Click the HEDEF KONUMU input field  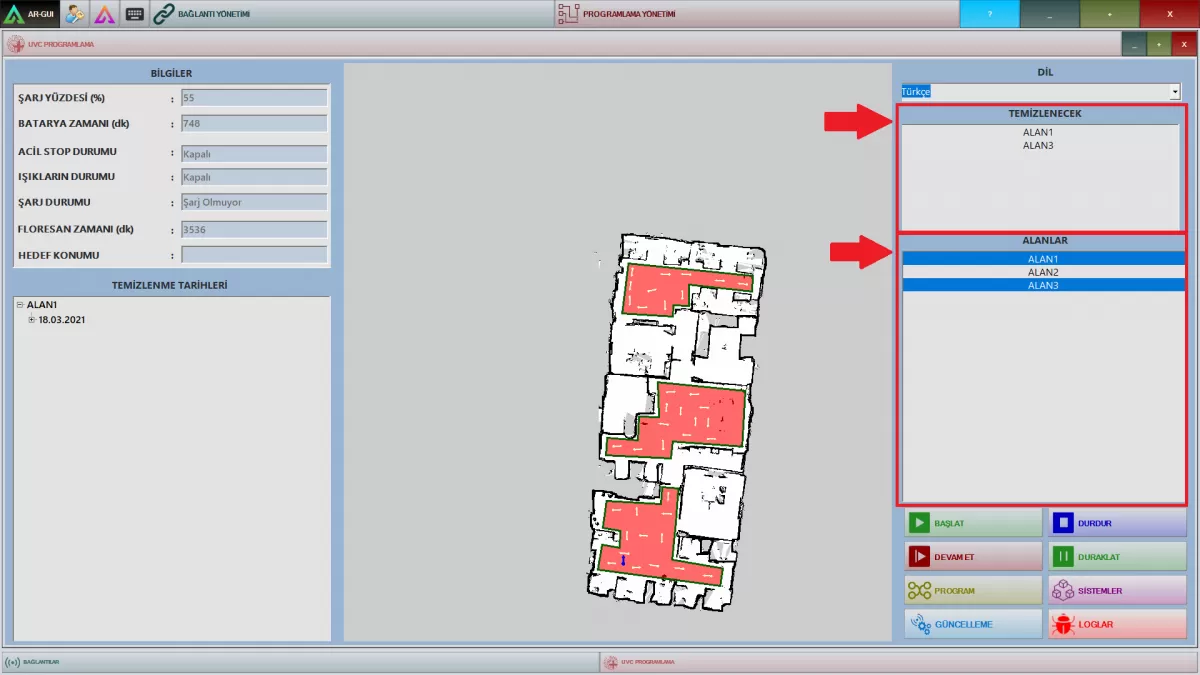point(253,255)
